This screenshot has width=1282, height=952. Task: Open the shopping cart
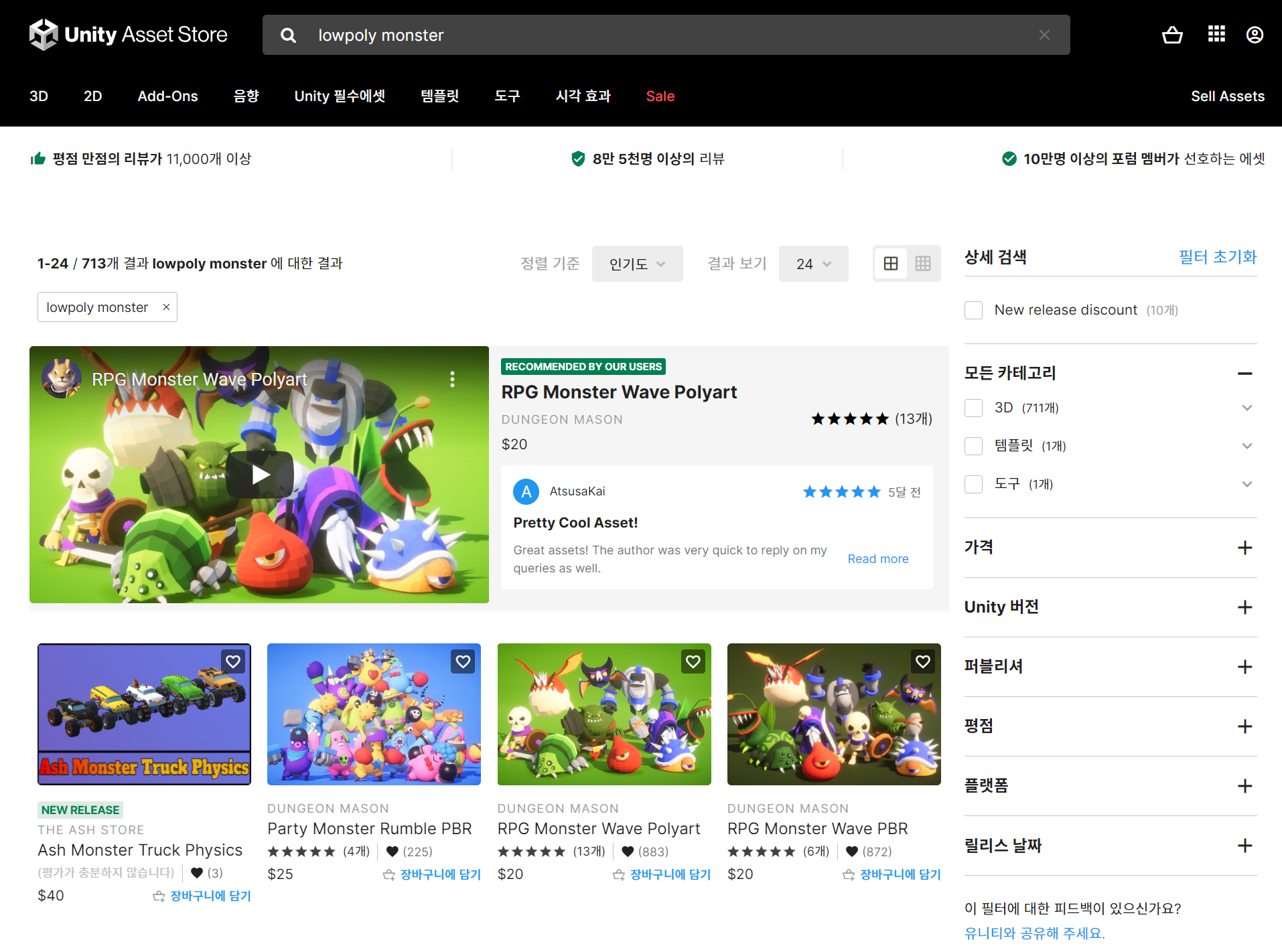[x=1172, y=35]
